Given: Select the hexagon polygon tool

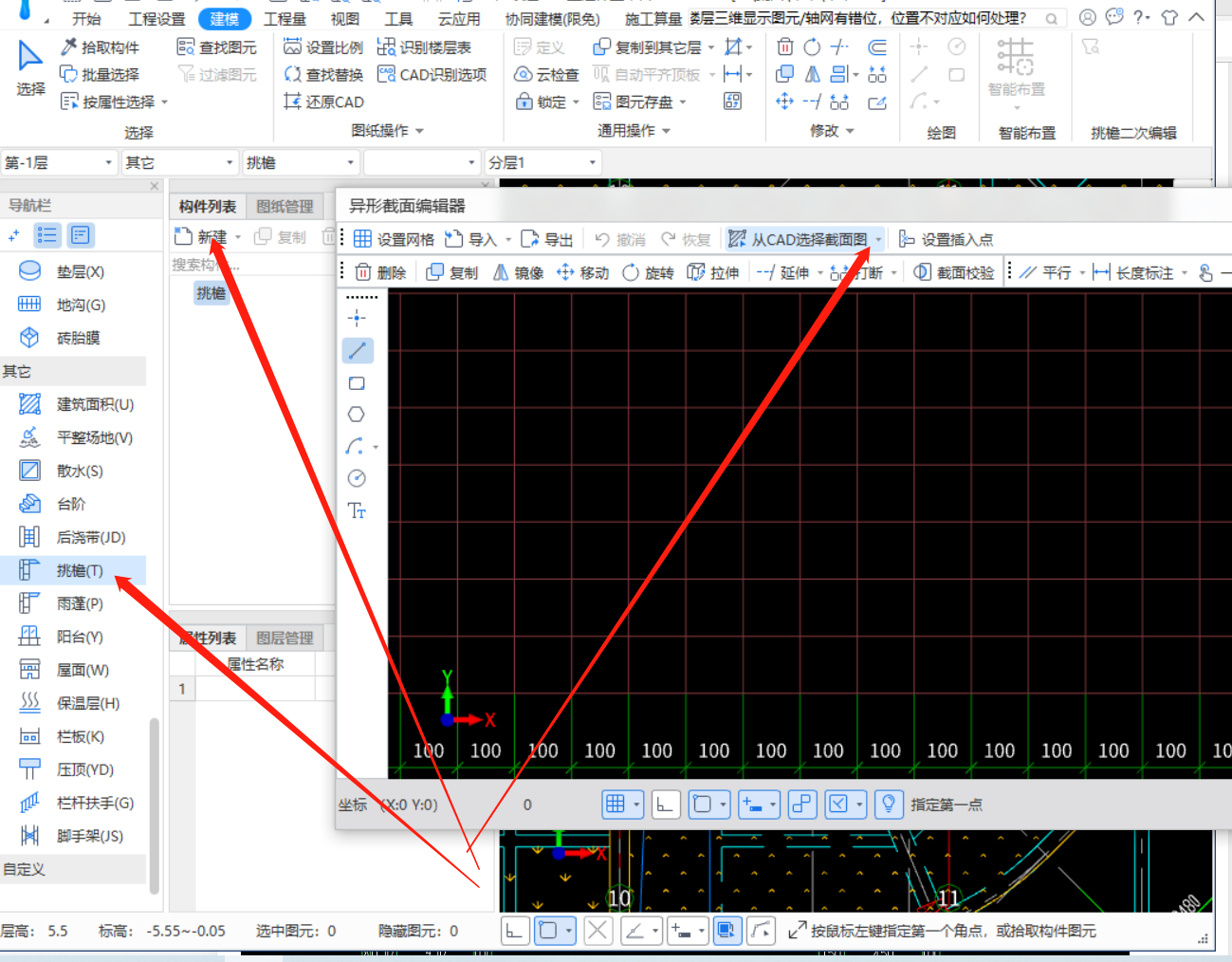Looking at the screenshot, I should tap(357, 415).
